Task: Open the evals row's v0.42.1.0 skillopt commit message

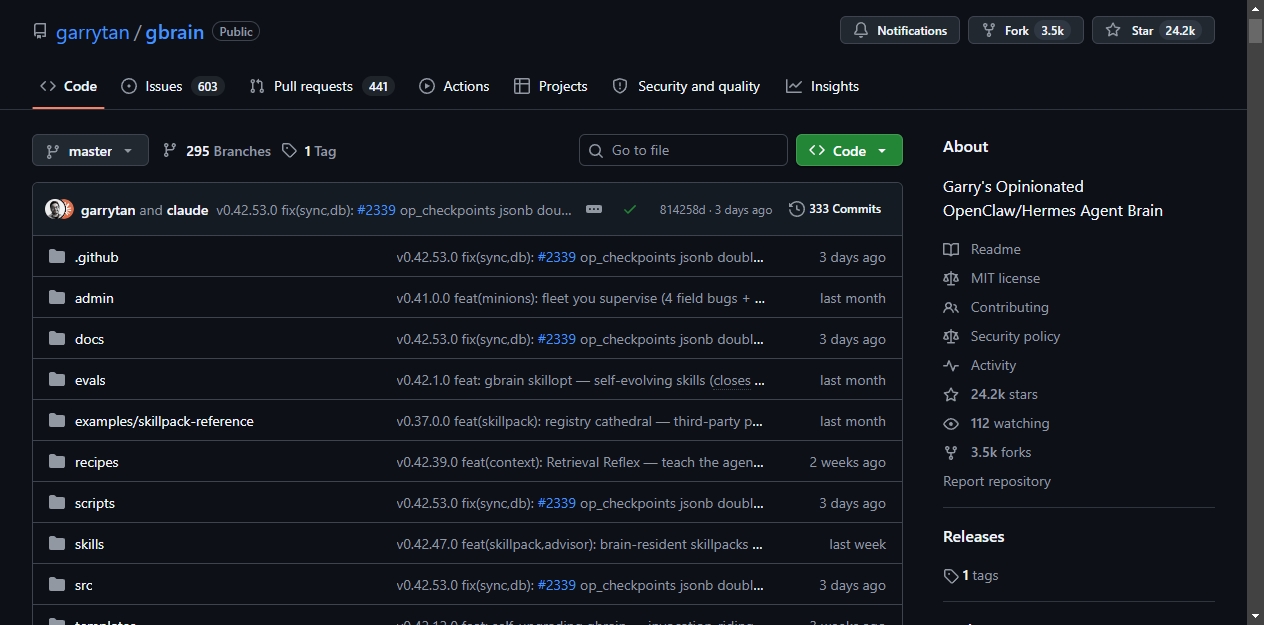Action: tap(581, 380)
